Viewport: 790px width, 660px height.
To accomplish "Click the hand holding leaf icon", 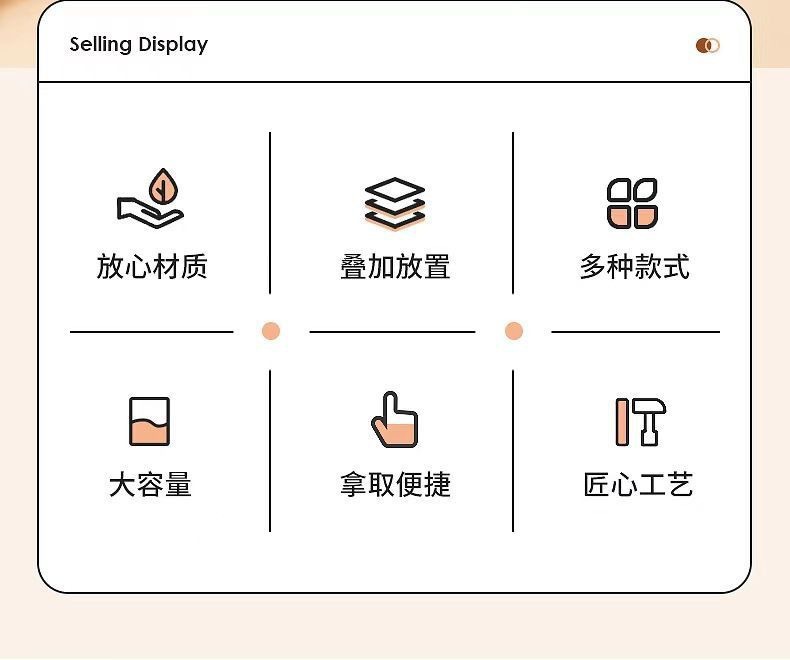I will (150, 199).
